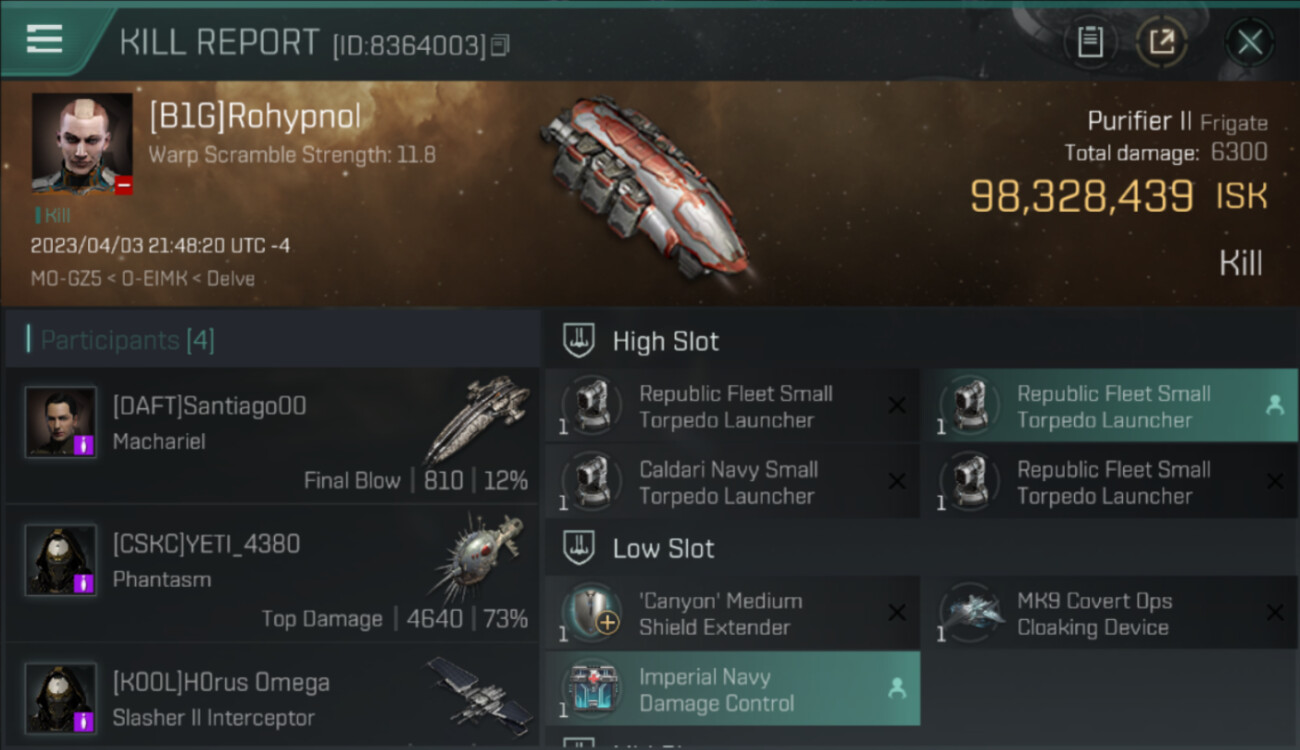1300x750 pixels.
Task: Open the hamburger menu icon
Action: pos(44,40)
